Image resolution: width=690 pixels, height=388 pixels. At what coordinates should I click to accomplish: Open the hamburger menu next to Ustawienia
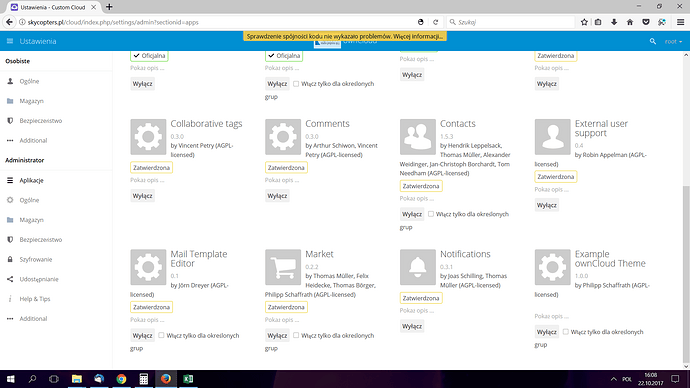coord(10,41)
